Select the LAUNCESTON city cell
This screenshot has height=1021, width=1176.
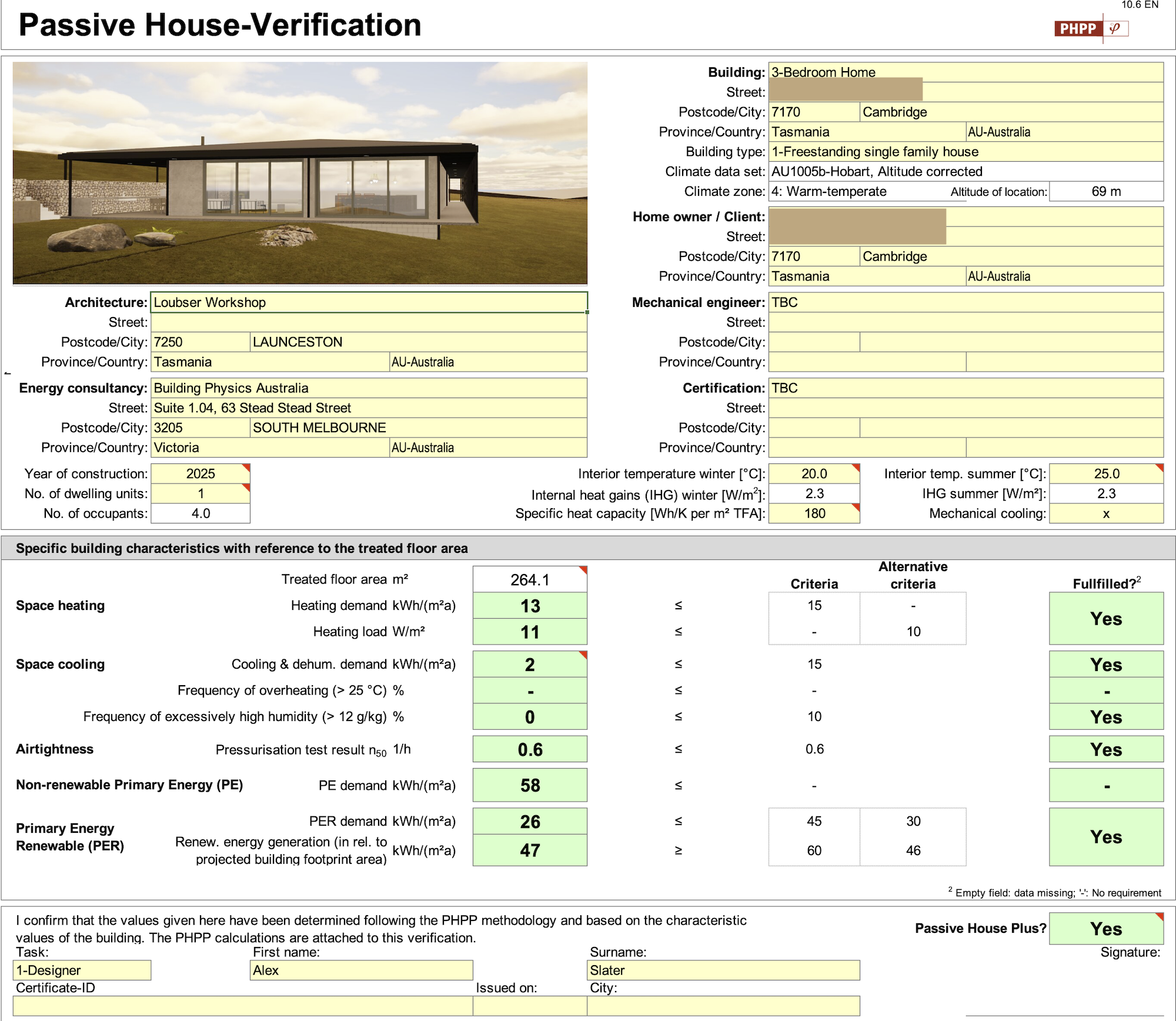click(419, 342)
